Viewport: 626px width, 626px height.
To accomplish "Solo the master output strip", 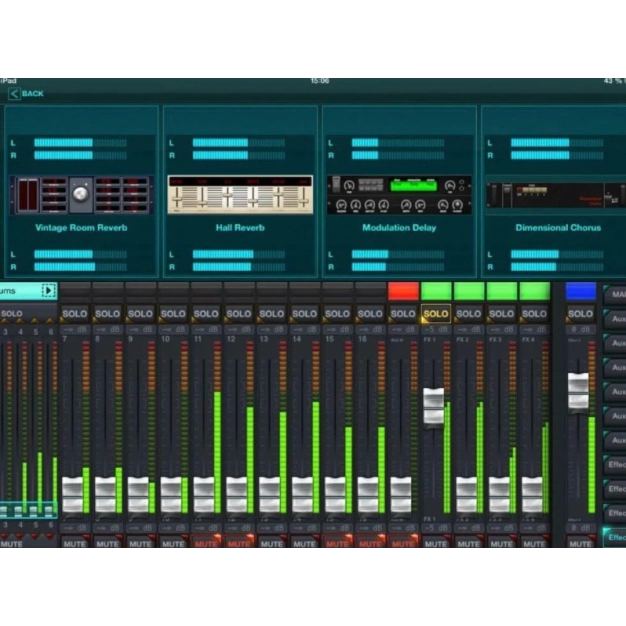I will click(x=581, y=314).
